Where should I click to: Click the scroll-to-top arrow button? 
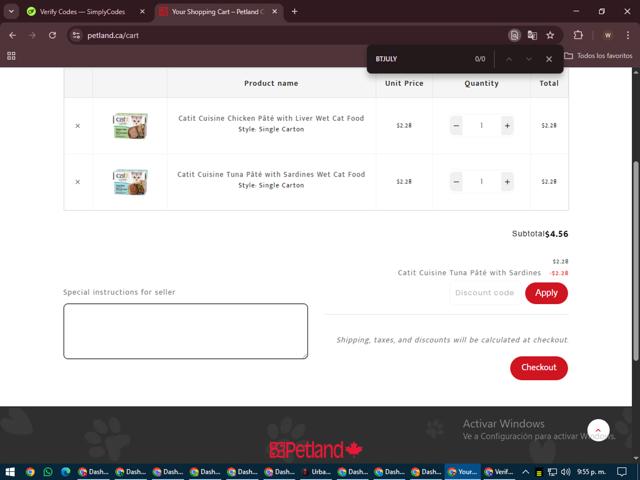click(x=598, y=430)
